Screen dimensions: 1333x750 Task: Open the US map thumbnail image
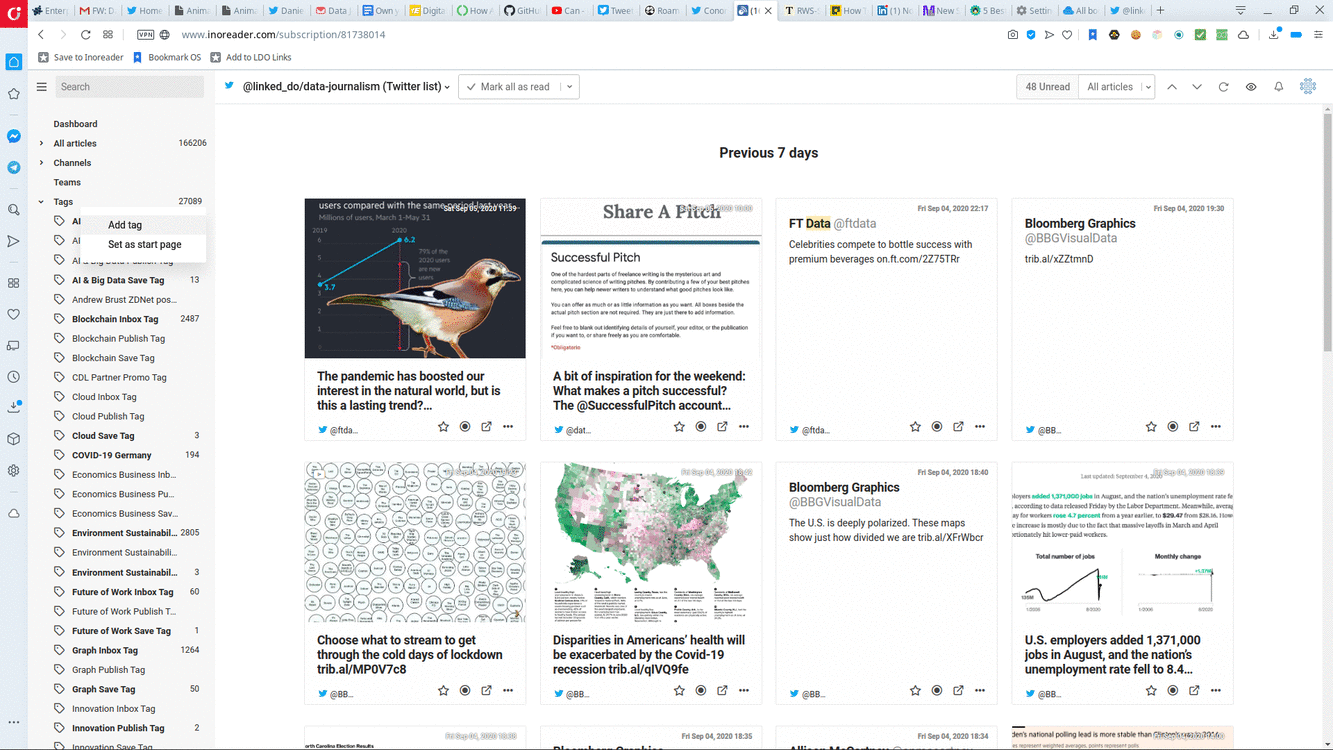point(651,542)
